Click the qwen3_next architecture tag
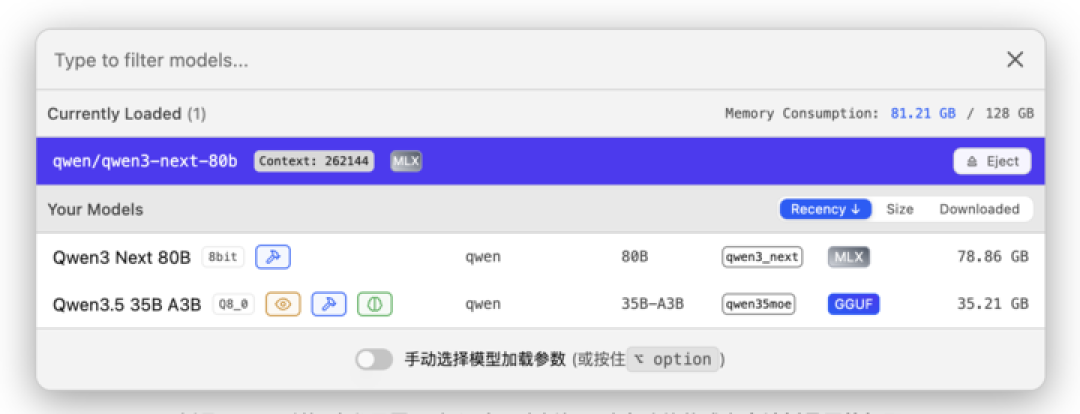 [x=762, y=257]
